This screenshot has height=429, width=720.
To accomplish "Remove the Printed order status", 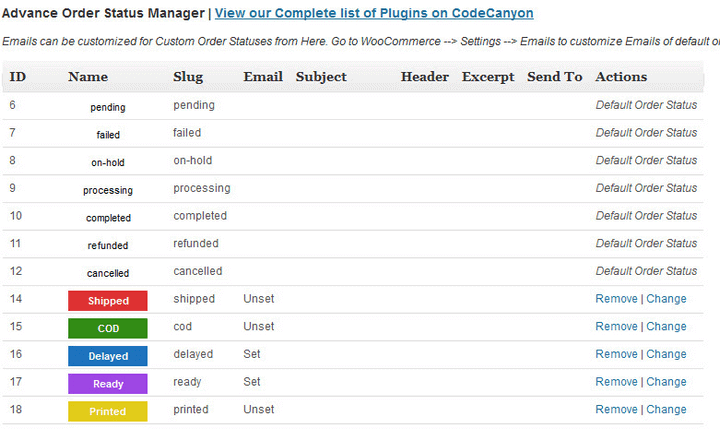I will pyautogui.click(x=616, y=409).
